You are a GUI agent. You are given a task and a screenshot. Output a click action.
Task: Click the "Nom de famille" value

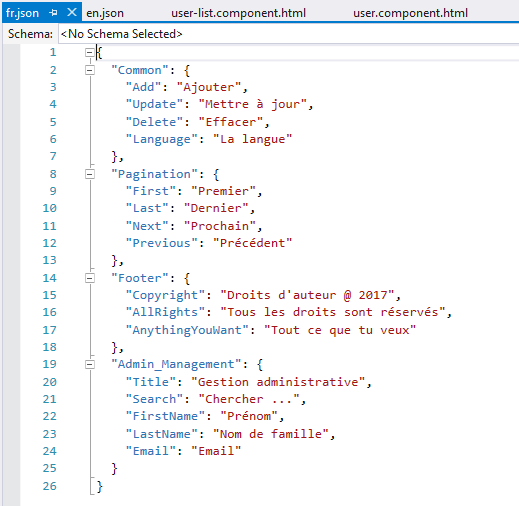pos(271,434)
